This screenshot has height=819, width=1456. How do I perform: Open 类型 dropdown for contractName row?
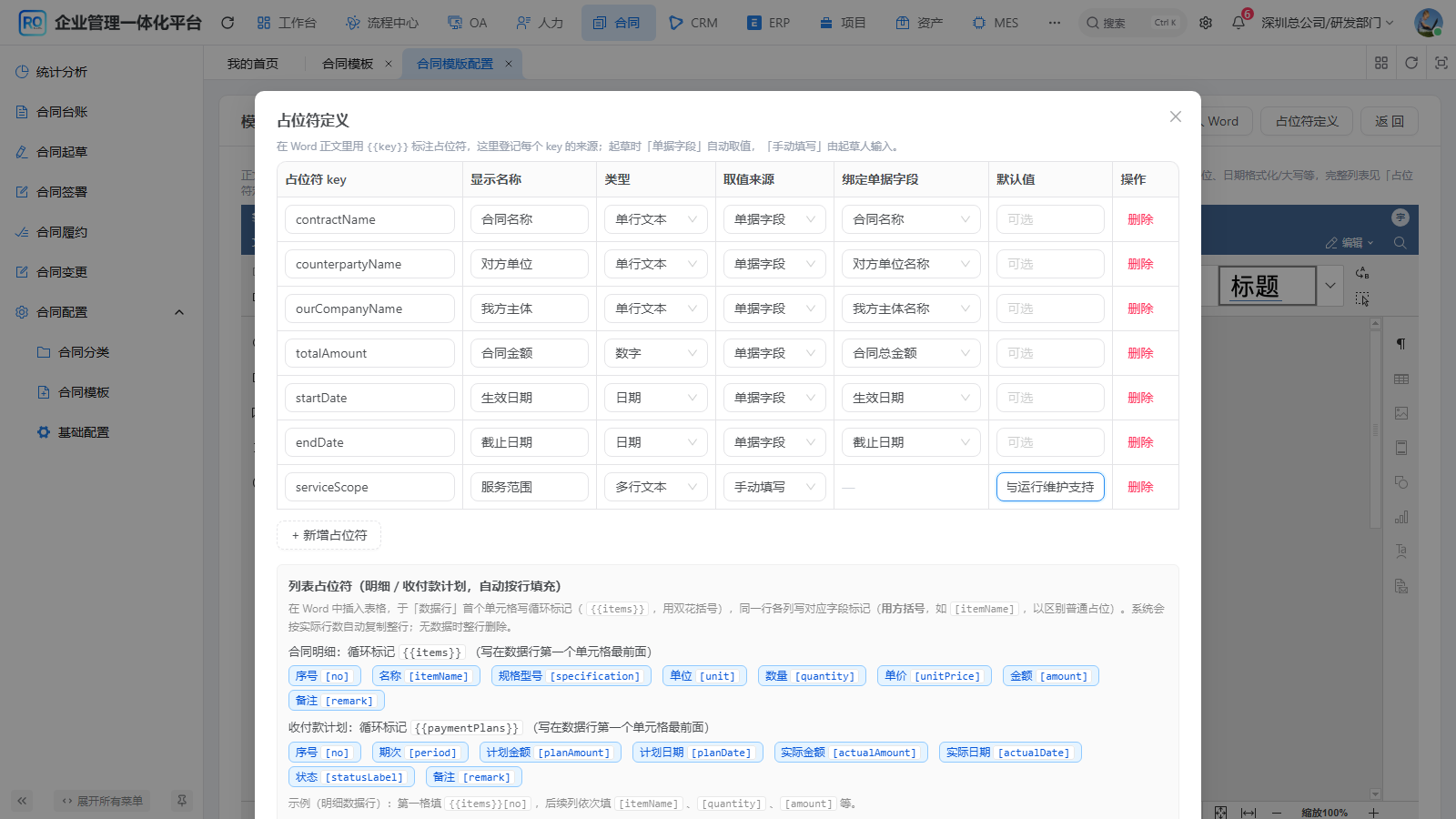click(655, 219)
